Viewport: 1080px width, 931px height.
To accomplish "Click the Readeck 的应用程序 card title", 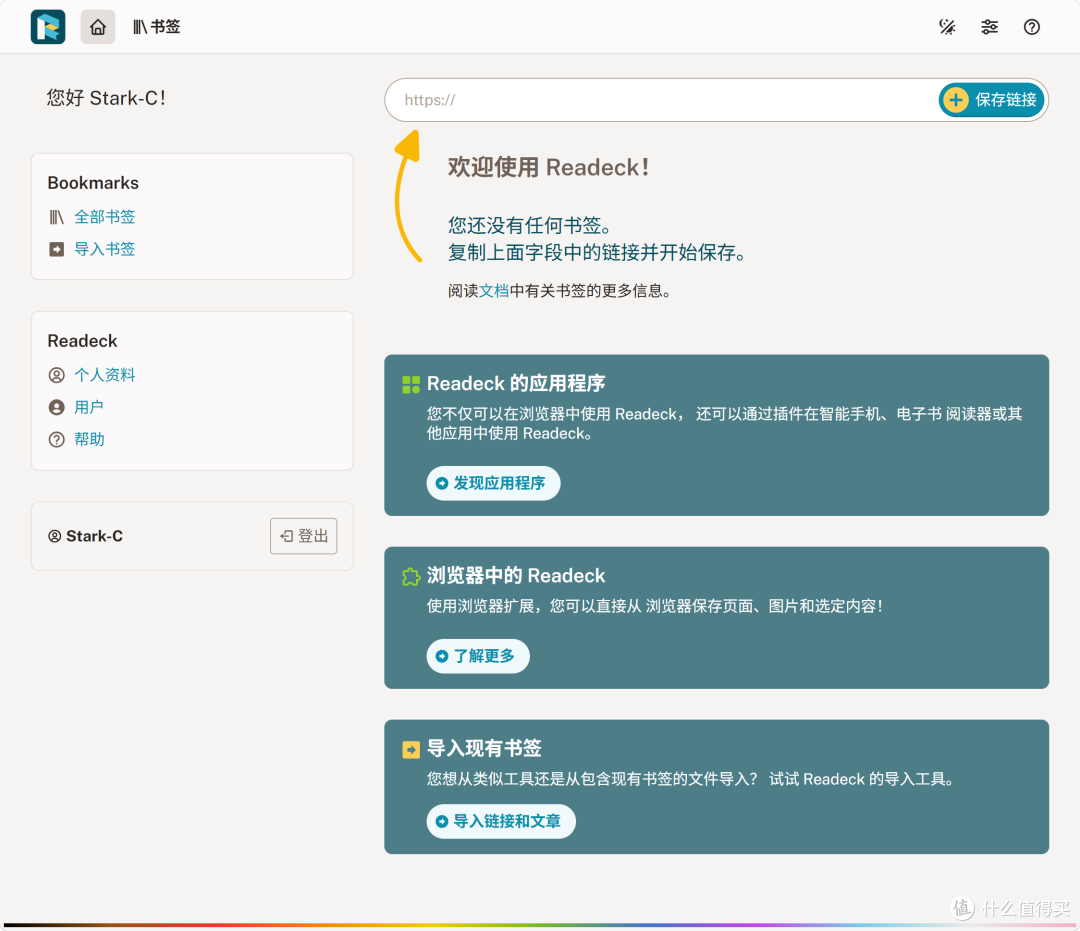I will click(x=516, y=384).
